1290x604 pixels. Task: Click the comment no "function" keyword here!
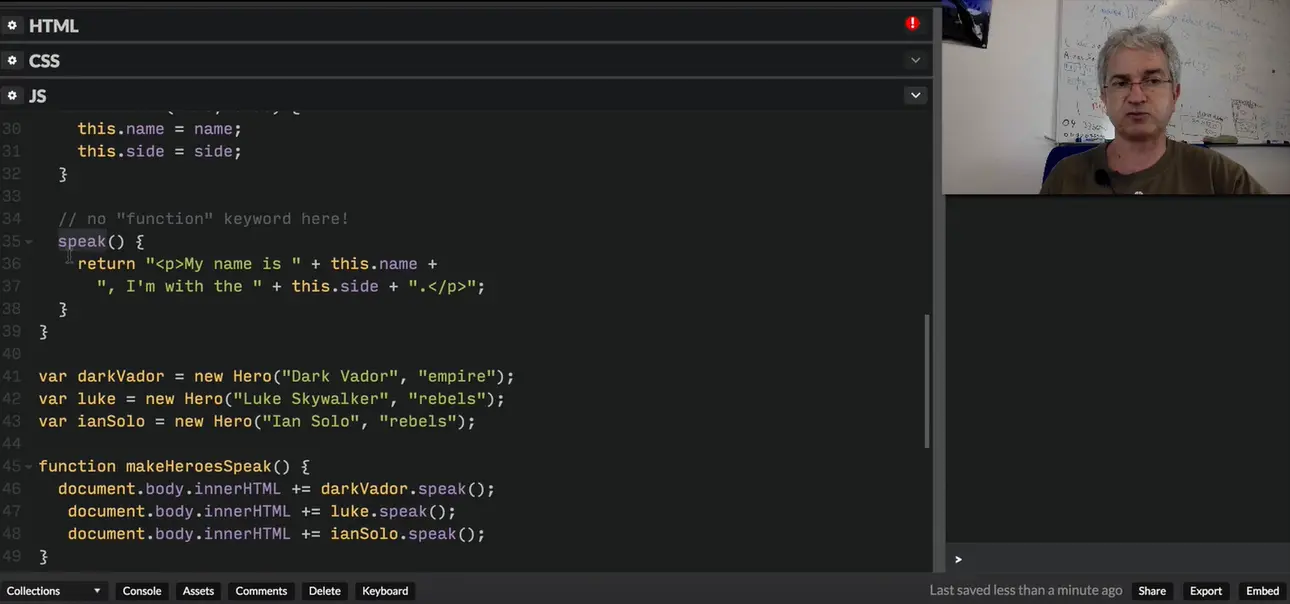203,219
